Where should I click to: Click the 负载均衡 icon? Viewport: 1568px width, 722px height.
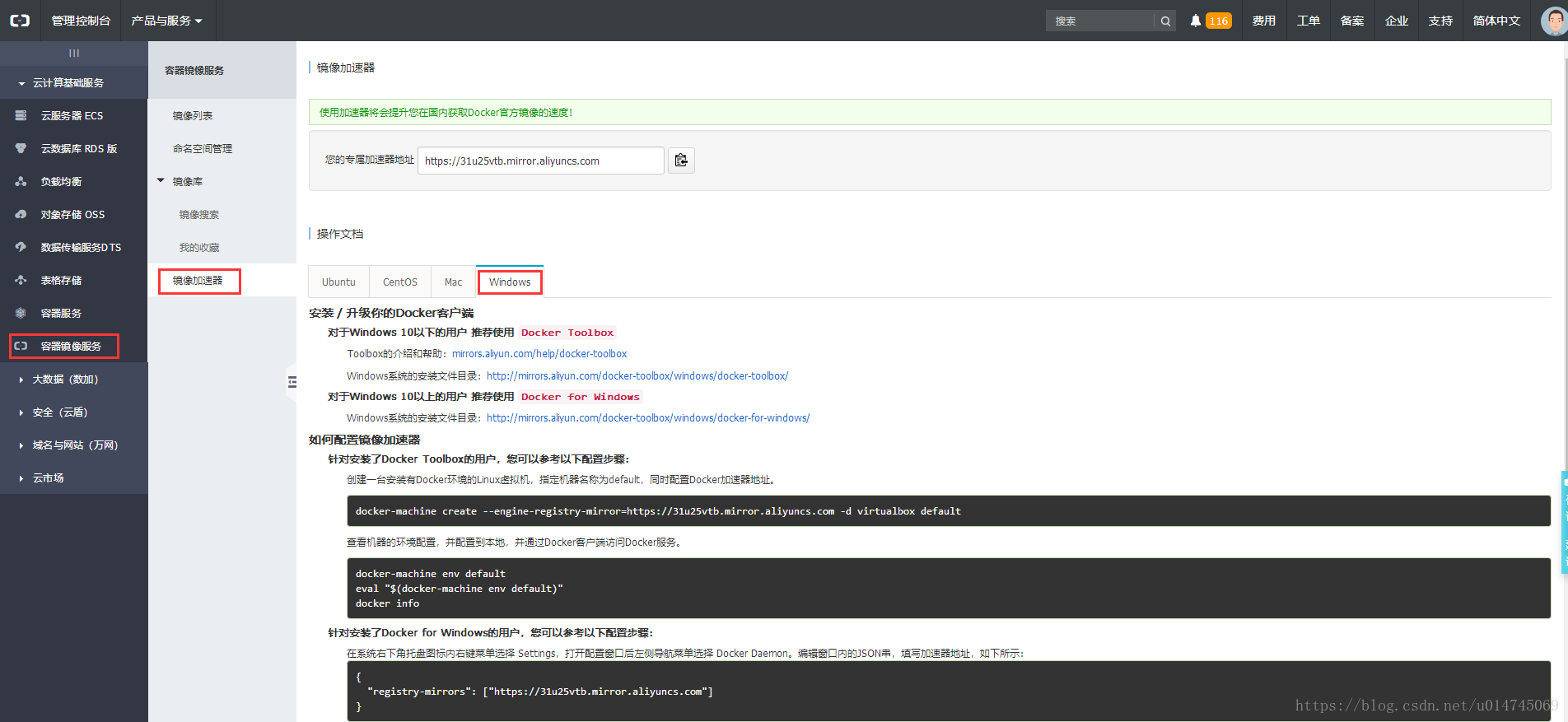(x=21, y=181)
